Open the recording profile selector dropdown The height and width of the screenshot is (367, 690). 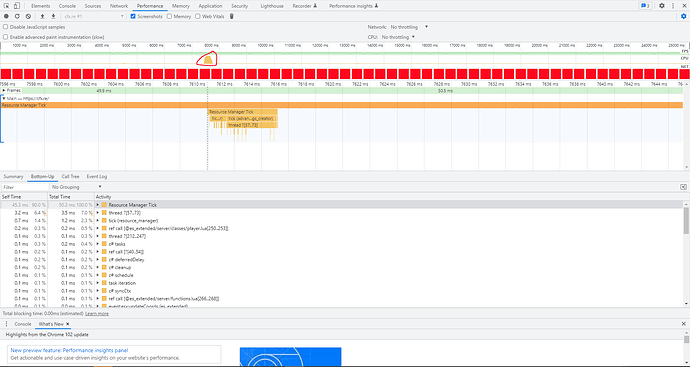tap(94, 16)
